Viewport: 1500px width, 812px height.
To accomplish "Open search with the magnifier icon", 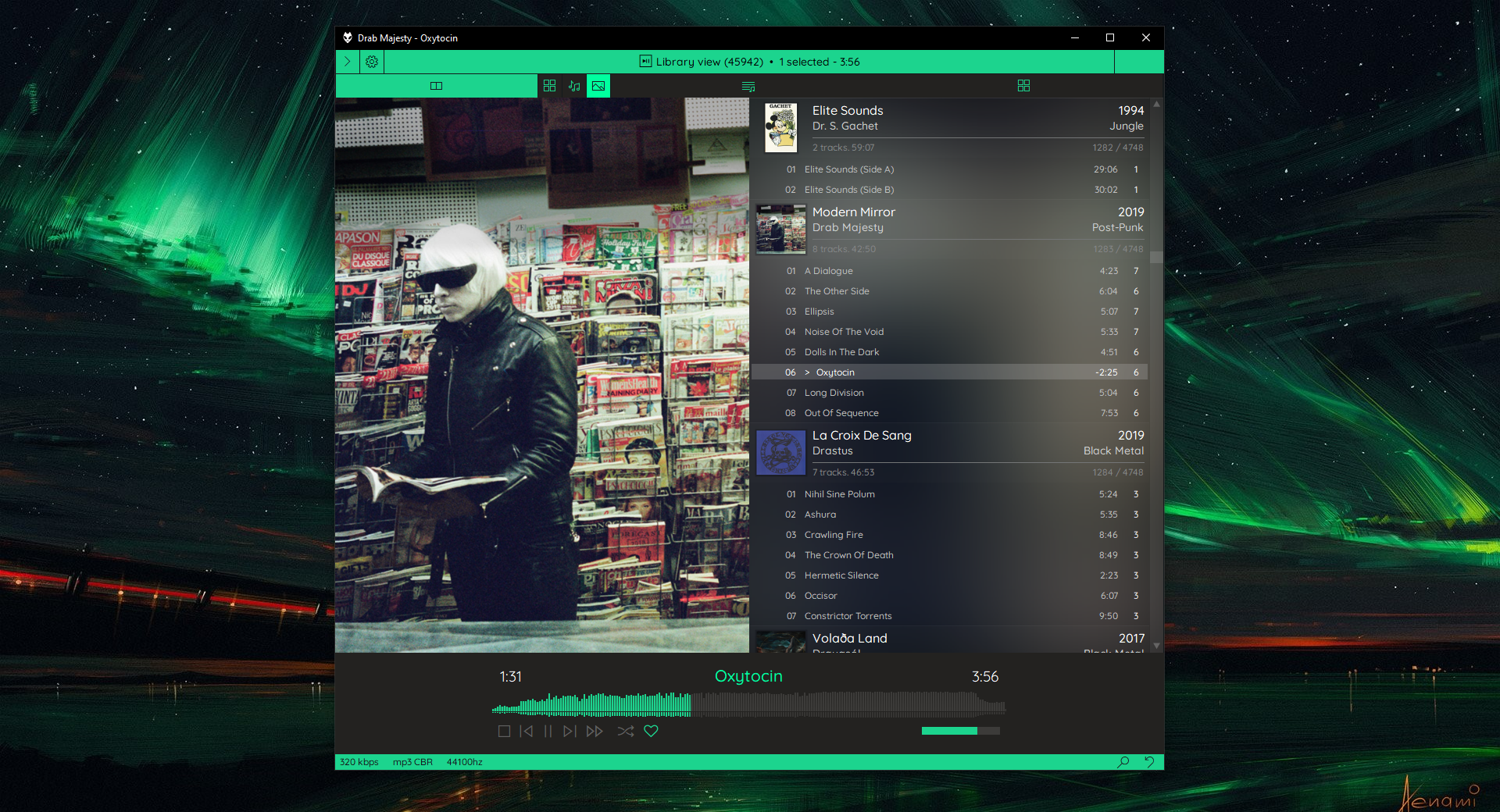I will 1123,762.
